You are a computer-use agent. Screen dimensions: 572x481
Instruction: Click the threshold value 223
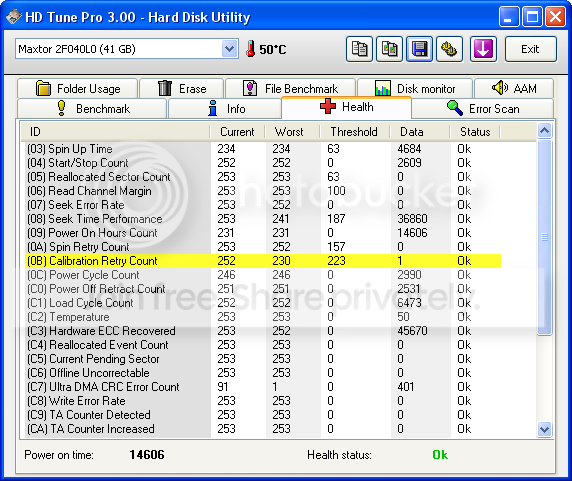tap(336, 261)
